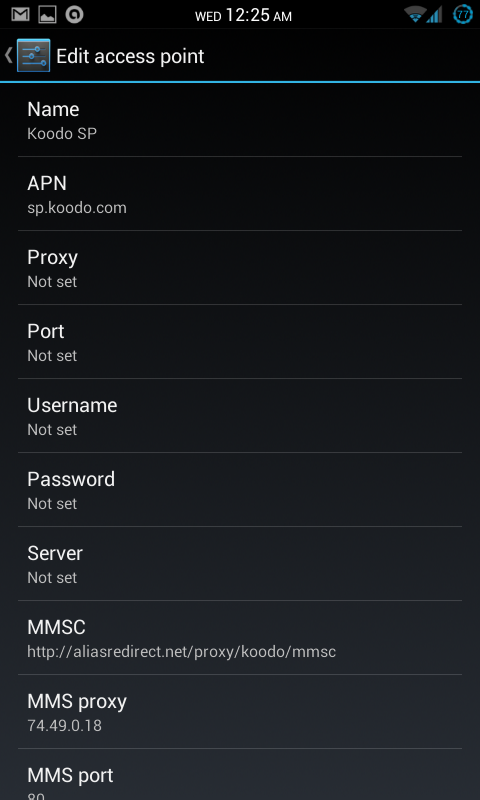This screenshot has height=800, width=480.
Task: Tap the battery 77 percent indicator
Action: [x=463, y=15]
